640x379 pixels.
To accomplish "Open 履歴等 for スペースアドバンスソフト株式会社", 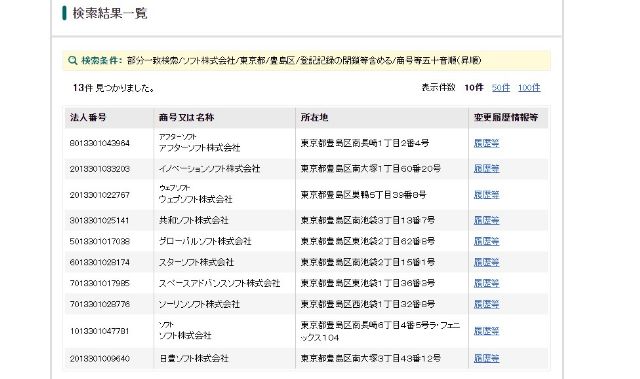I will coord(487,283).
